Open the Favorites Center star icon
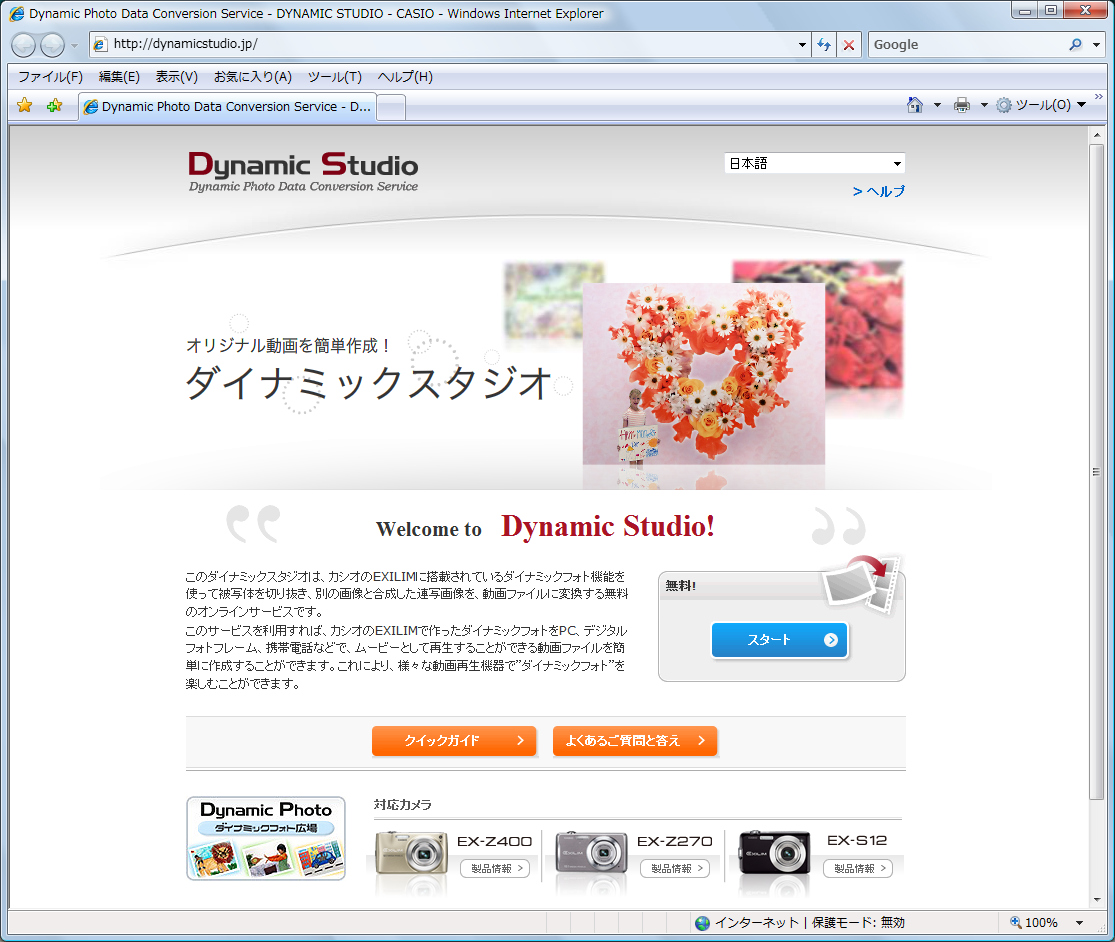This screenshot has height=942, width=1115. click(23, 104)
